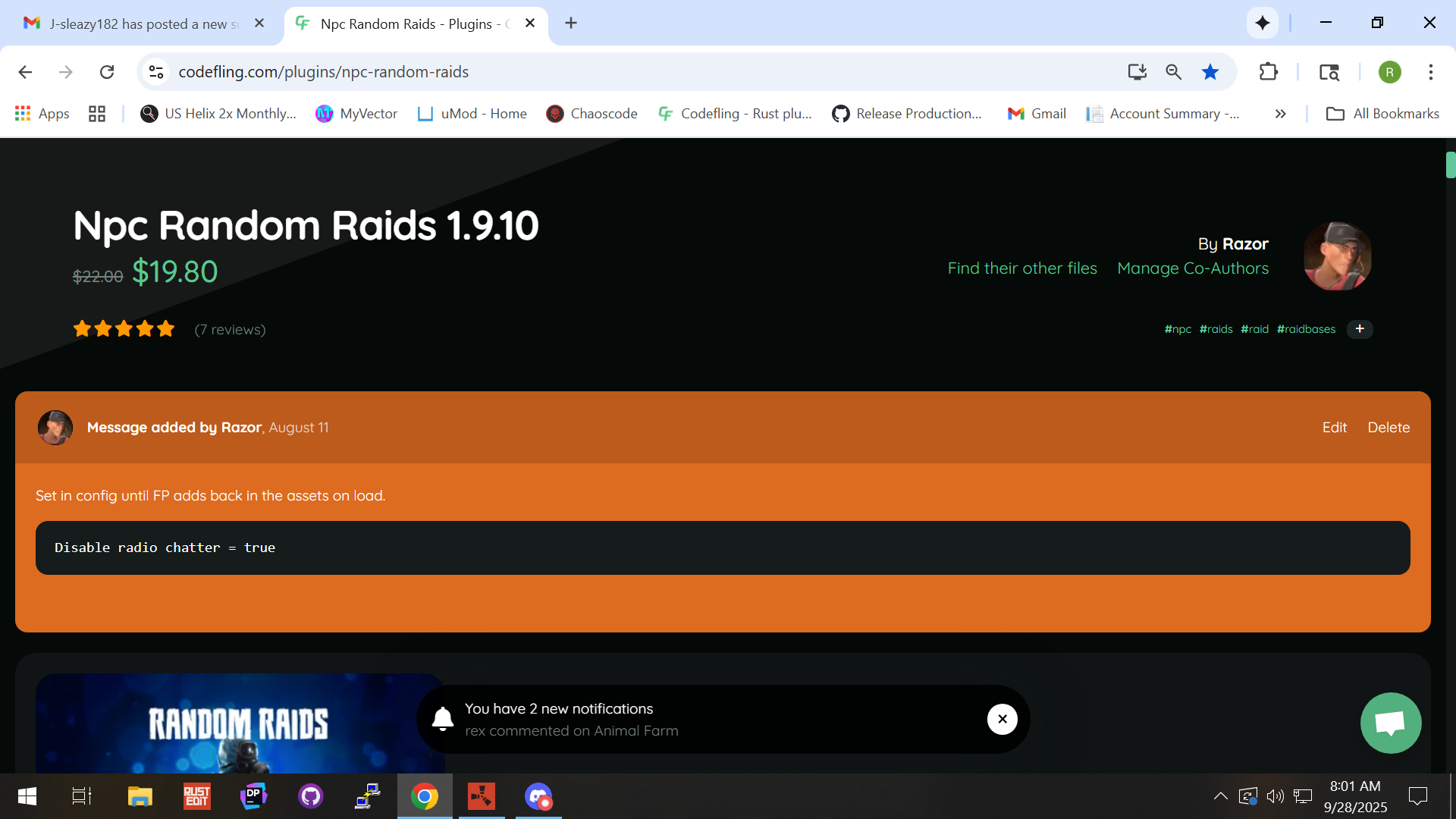
Task: Open the zoom magnifier icon in address bar
Action: [1173, 72]
